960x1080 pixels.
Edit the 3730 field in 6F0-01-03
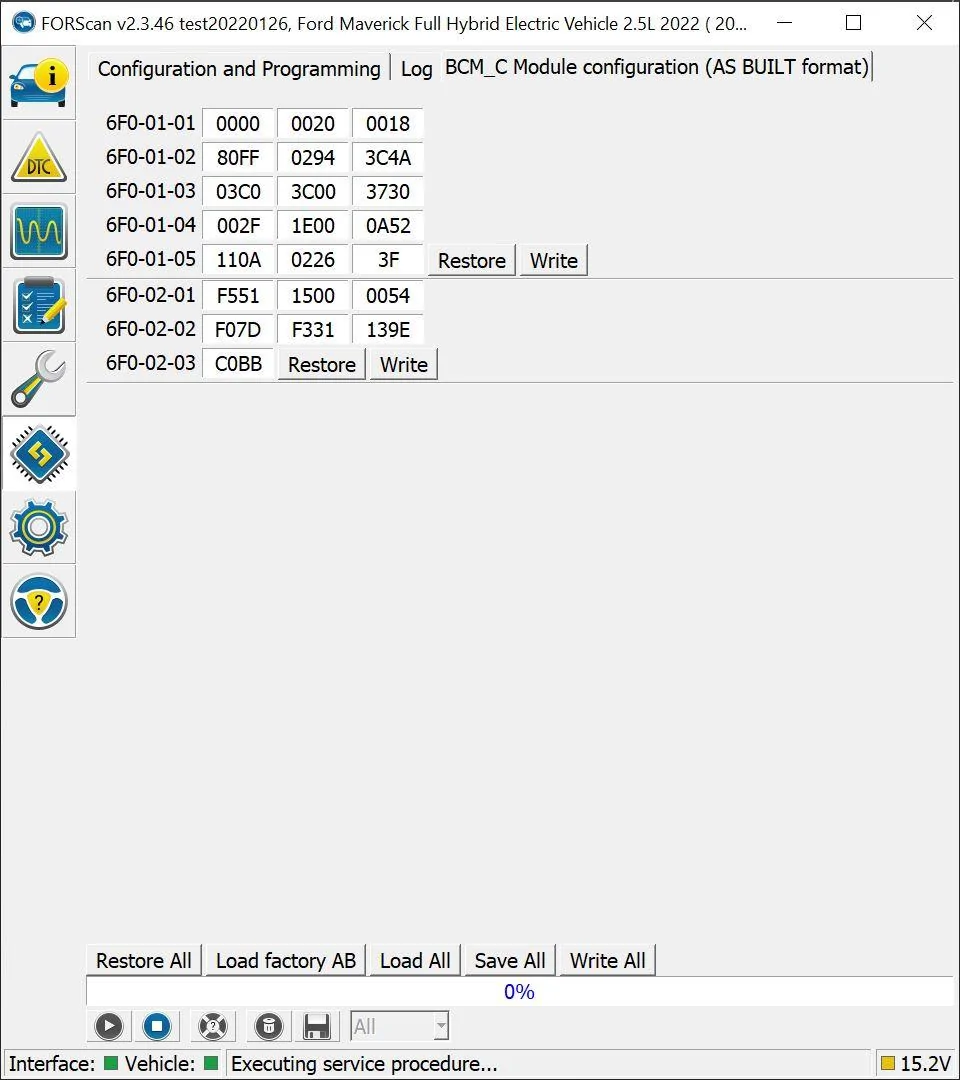coord(388,191)
